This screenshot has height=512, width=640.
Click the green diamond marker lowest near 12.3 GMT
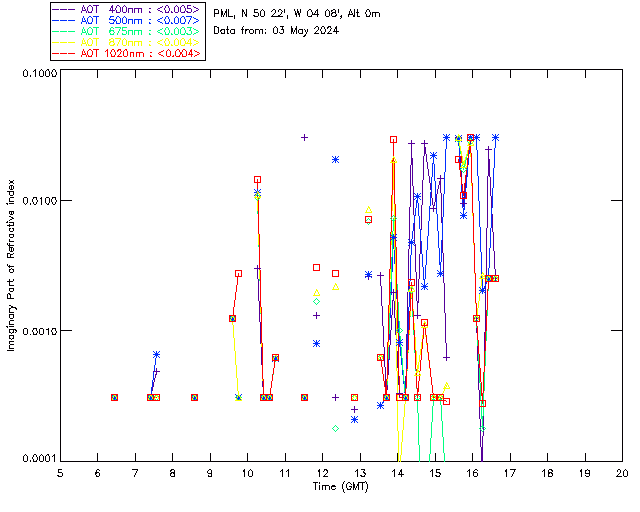[336, 428]
